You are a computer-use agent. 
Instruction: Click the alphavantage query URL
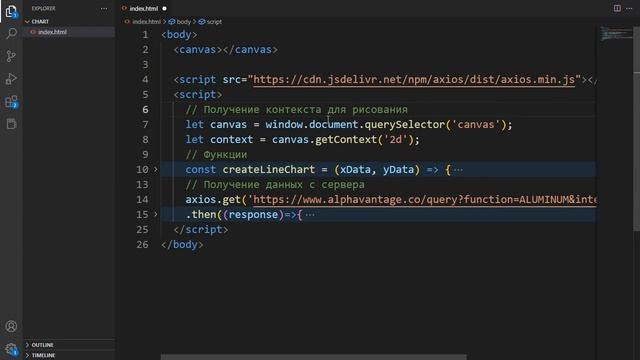pyautogui.click(x=425, y=199)
